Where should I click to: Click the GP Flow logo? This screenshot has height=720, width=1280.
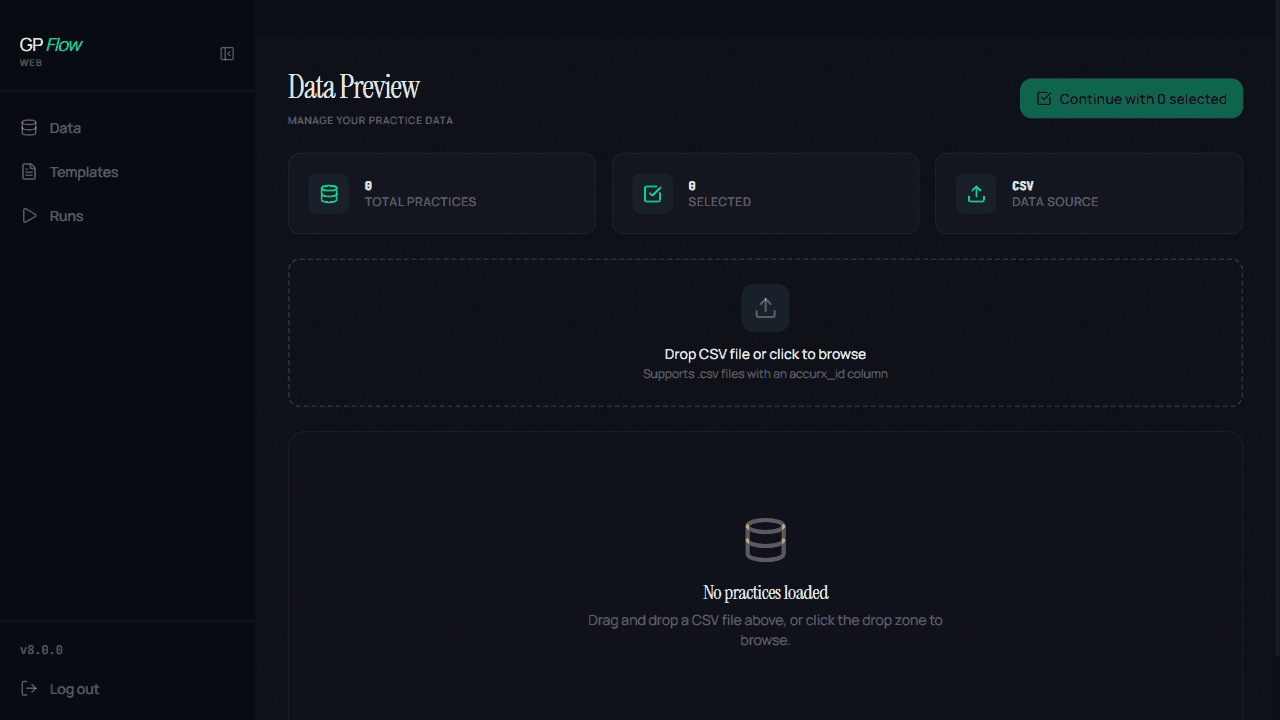pos(50,44)
